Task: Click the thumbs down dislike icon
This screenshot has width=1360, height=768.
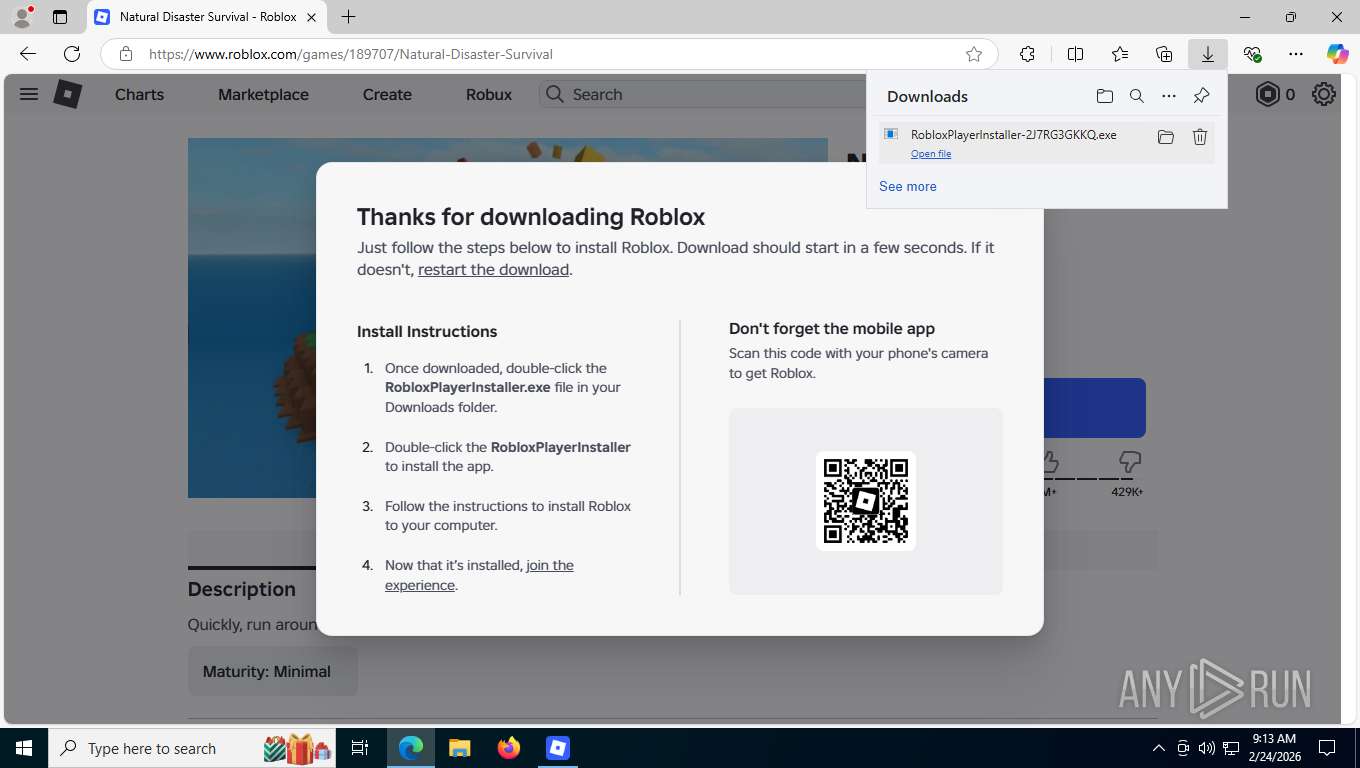Action: [1130, 462]
